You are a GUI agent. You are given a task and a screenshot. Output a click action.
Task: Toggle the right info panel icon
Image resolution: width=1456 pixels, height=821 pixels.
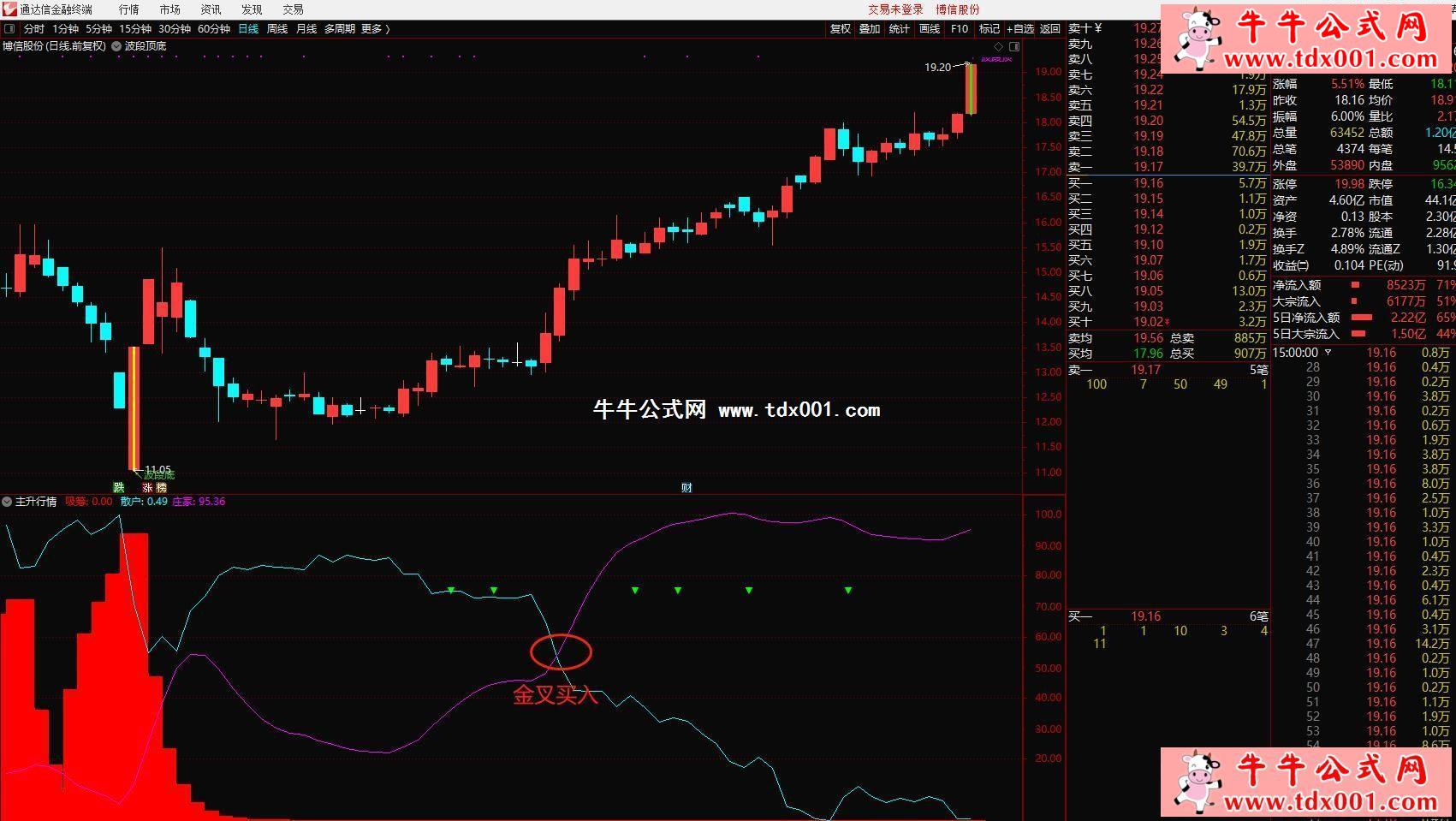point(1014,46)
